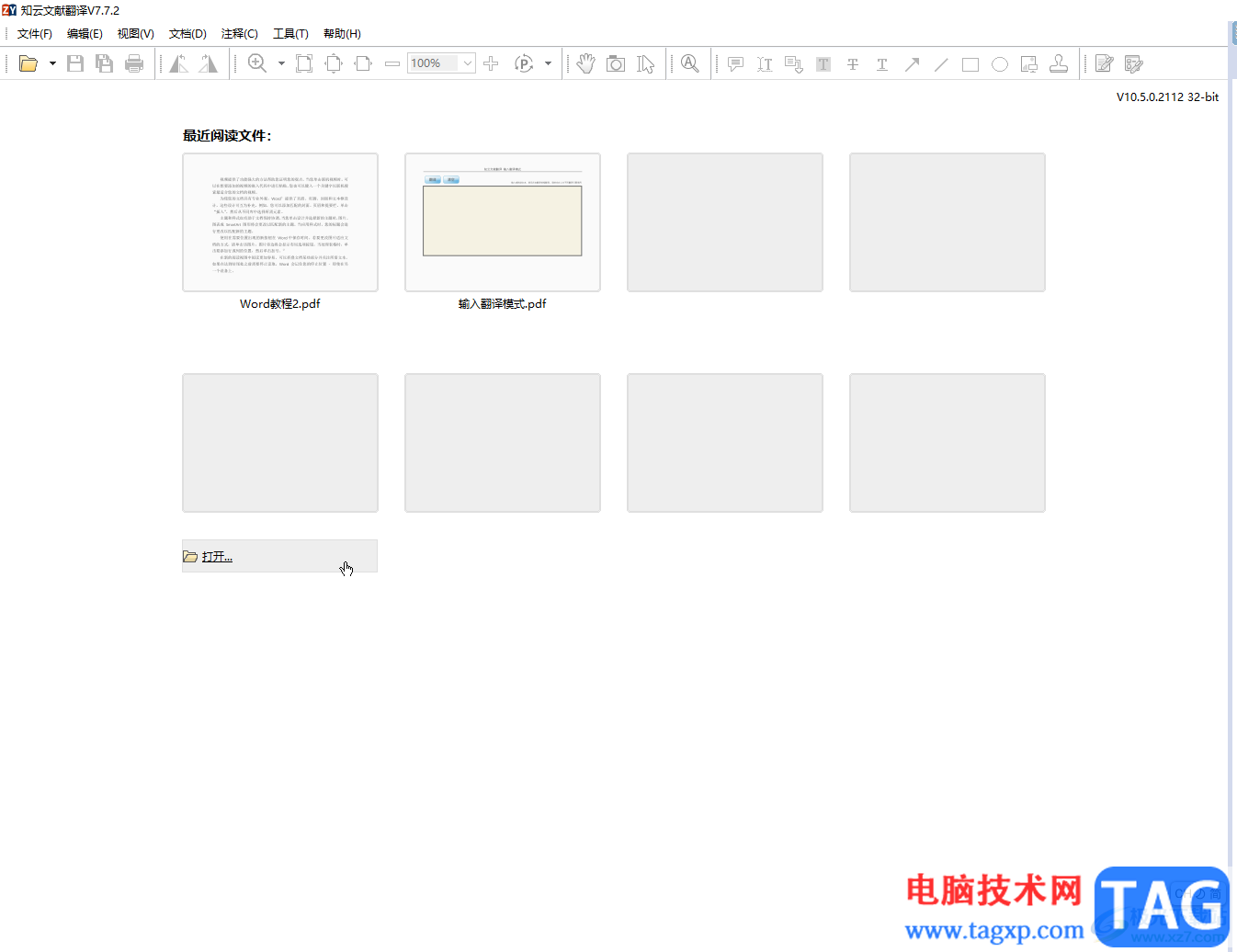The image size is (1237, 952).
Task: Select the text selection cursor tool
Action: tap(646, 63)
